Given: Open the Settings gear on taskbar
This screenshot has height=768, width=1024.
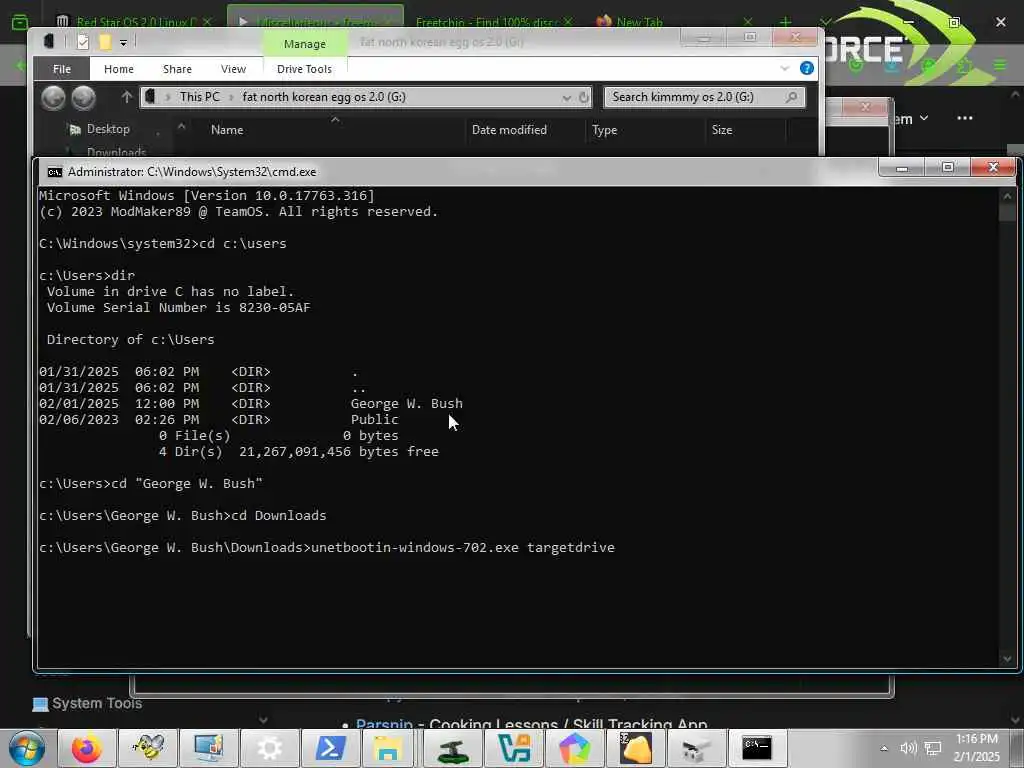Looking at the screenshot, I should [269, 748].
